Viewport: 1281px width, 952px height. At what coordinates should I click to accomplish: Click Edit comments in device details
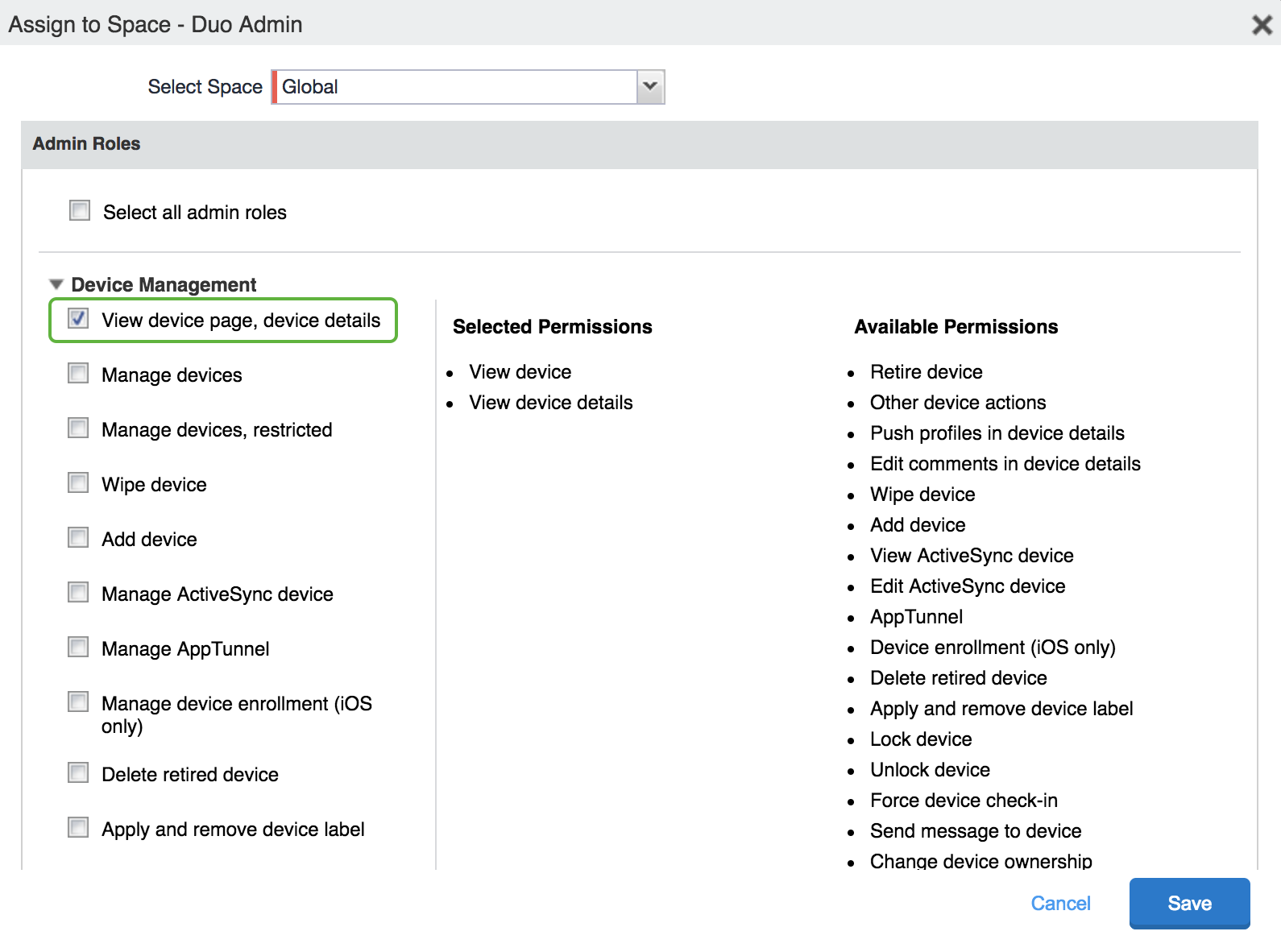click(1005, 464)
